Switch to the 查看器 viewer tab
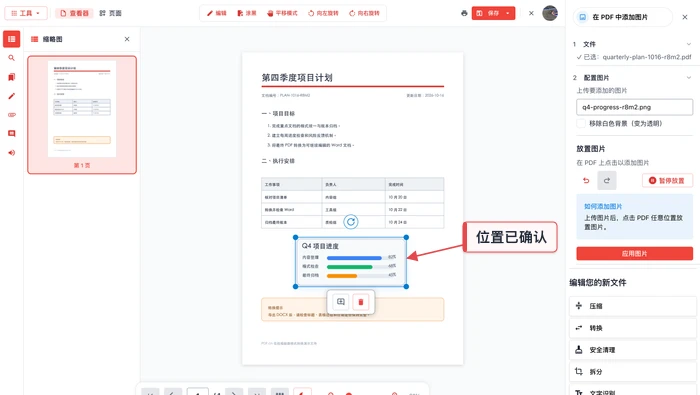The image size is (700, 395). [x=75, y=13]
